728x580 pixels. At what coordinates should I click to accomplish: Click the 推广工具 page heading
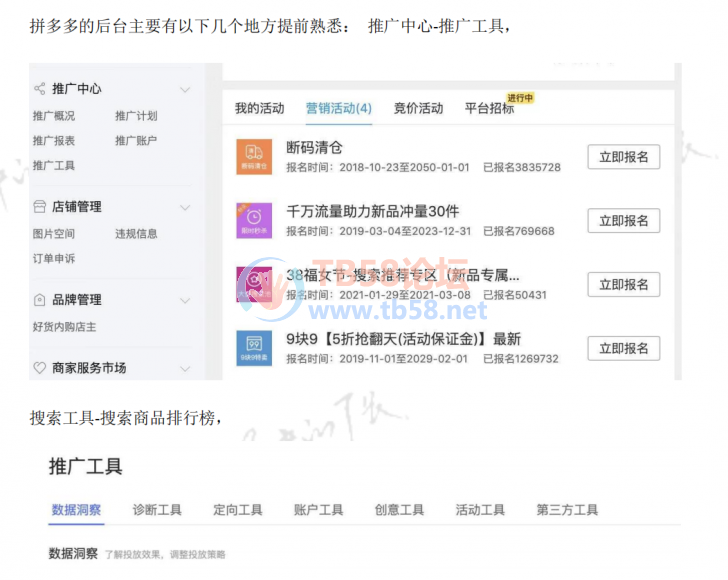(86, 466)
